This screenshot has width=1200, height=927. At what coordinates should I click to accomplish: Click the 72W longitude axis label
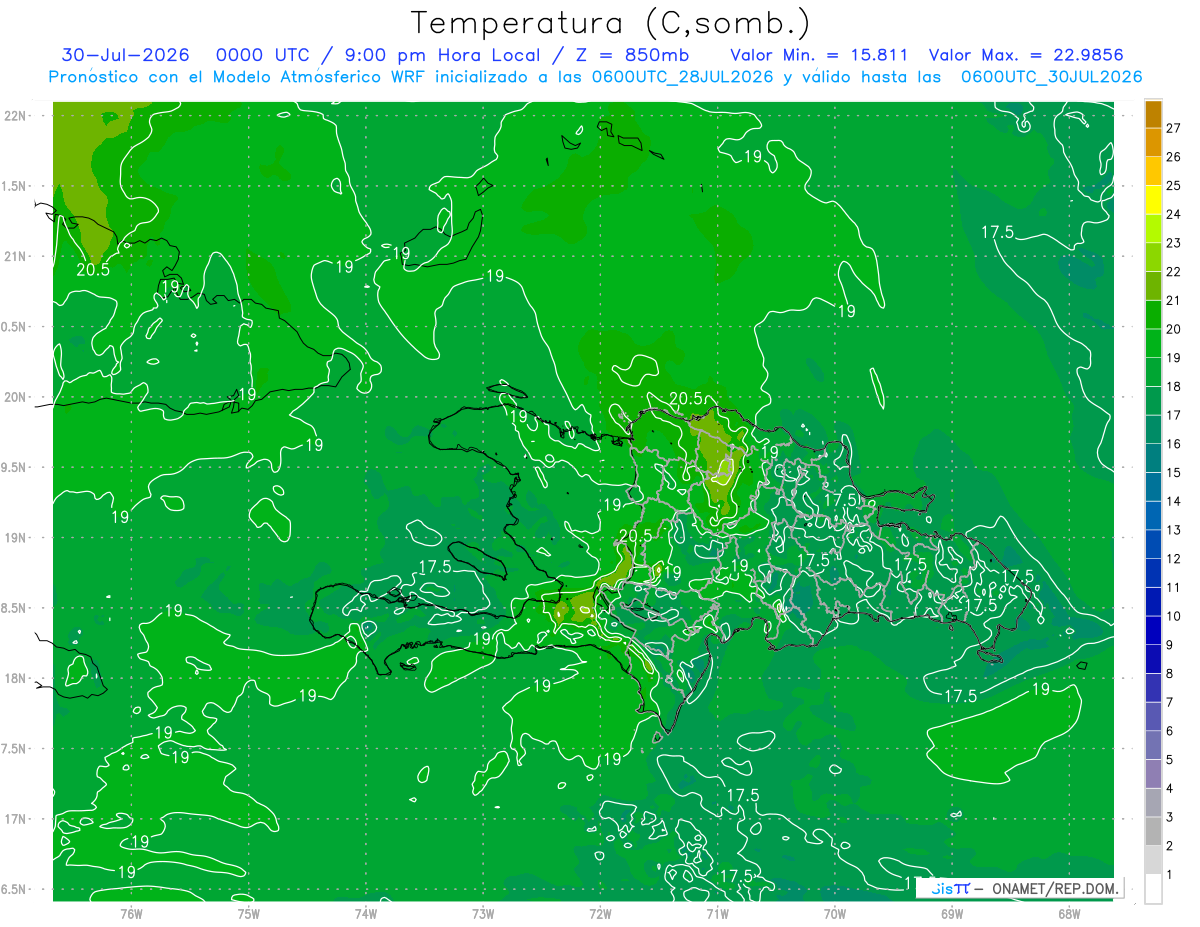(x=600, y=914)
